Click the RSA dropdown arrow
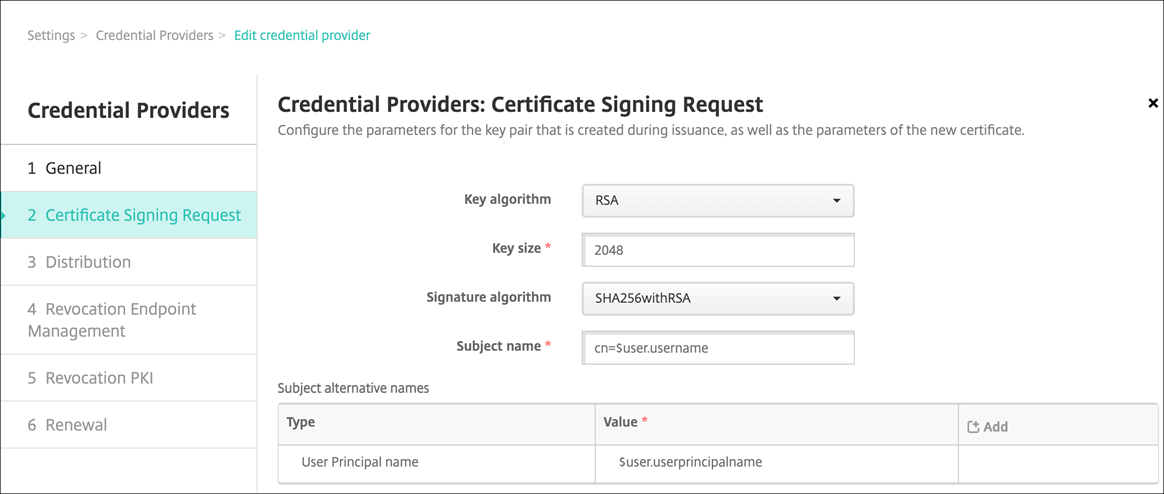The image size is (1164, 494). coord(836,200)
